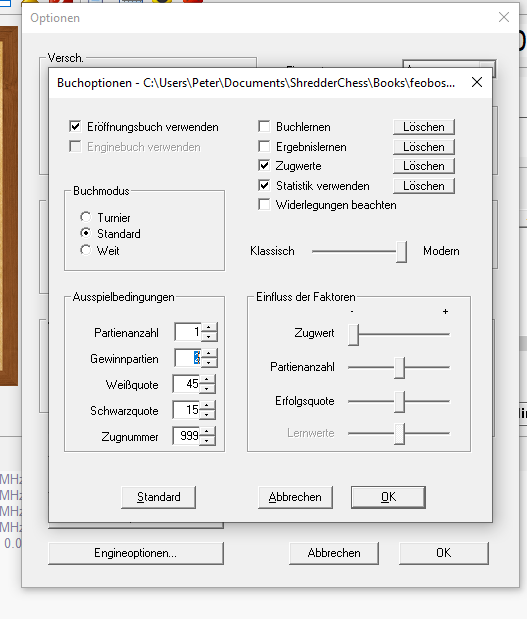Viewport: 527px width, 619px height.
Task: Select the Standard book mode radio
Action: [x=86, y=233]
